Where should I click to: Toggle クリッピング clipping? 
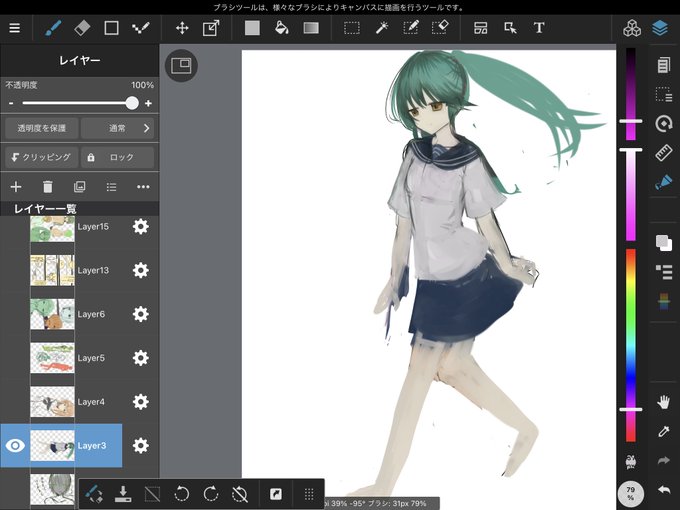[x=42, y=157]
